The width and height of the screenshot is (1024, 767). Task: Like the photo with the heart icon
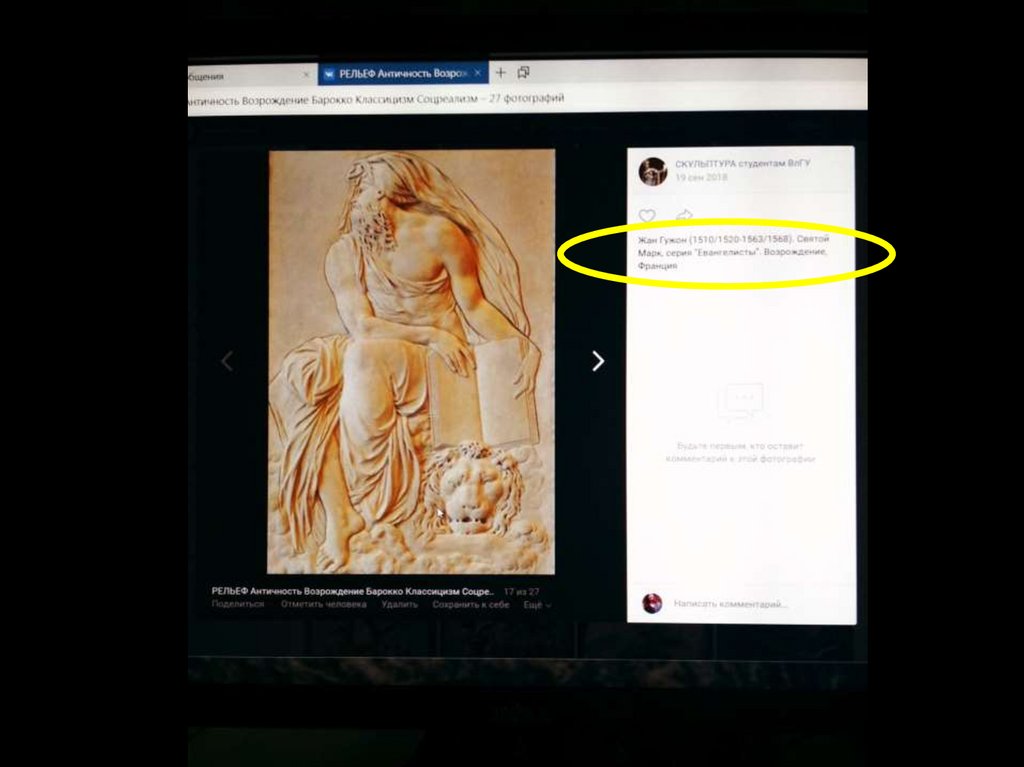click(647, 216)
